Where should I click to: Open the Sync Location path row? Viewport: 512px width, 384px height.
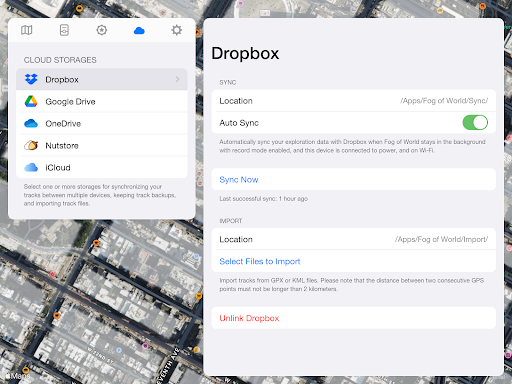point(354,101)
